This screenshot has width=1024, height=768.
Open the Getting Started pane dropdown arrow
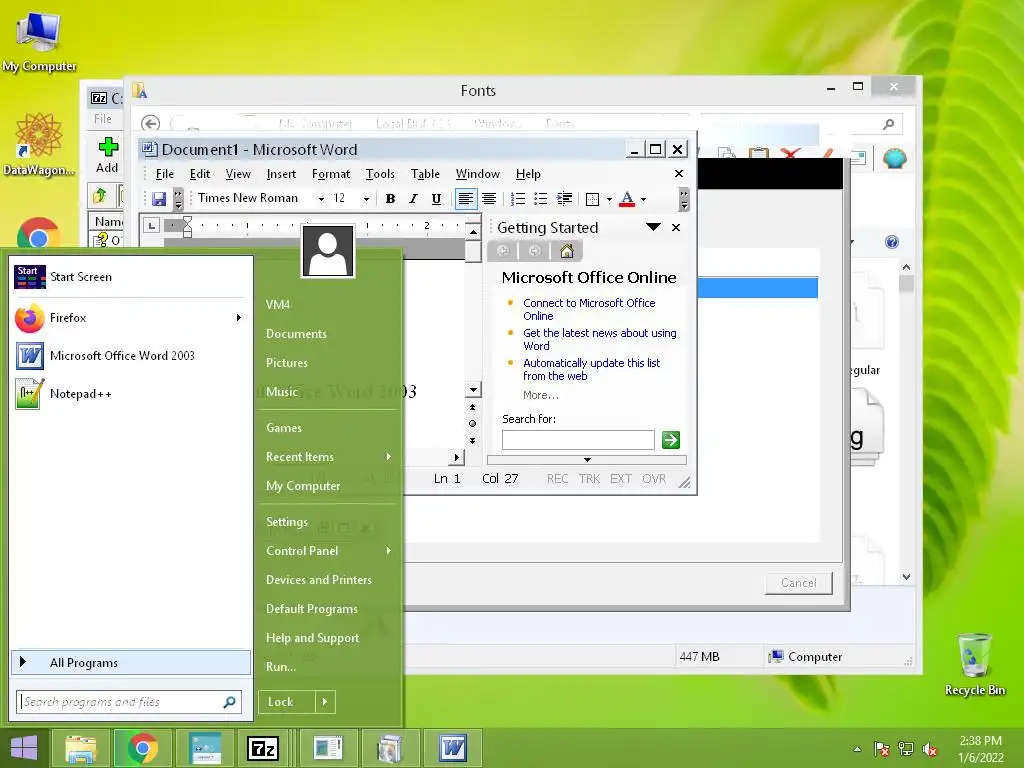(653, 227)
